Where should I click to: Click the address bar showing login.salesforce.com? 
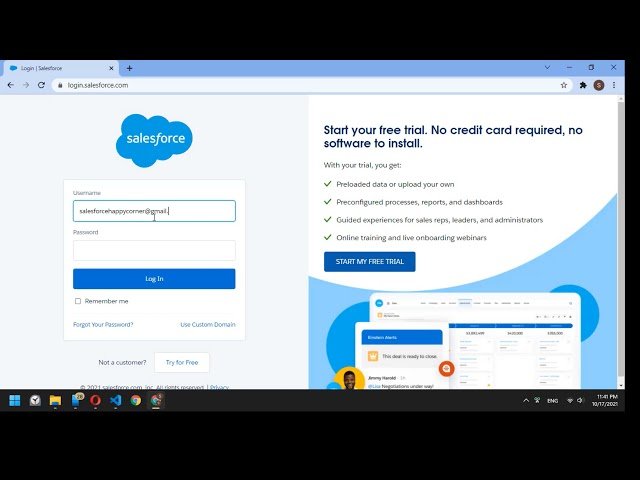[x=300, y=85]
